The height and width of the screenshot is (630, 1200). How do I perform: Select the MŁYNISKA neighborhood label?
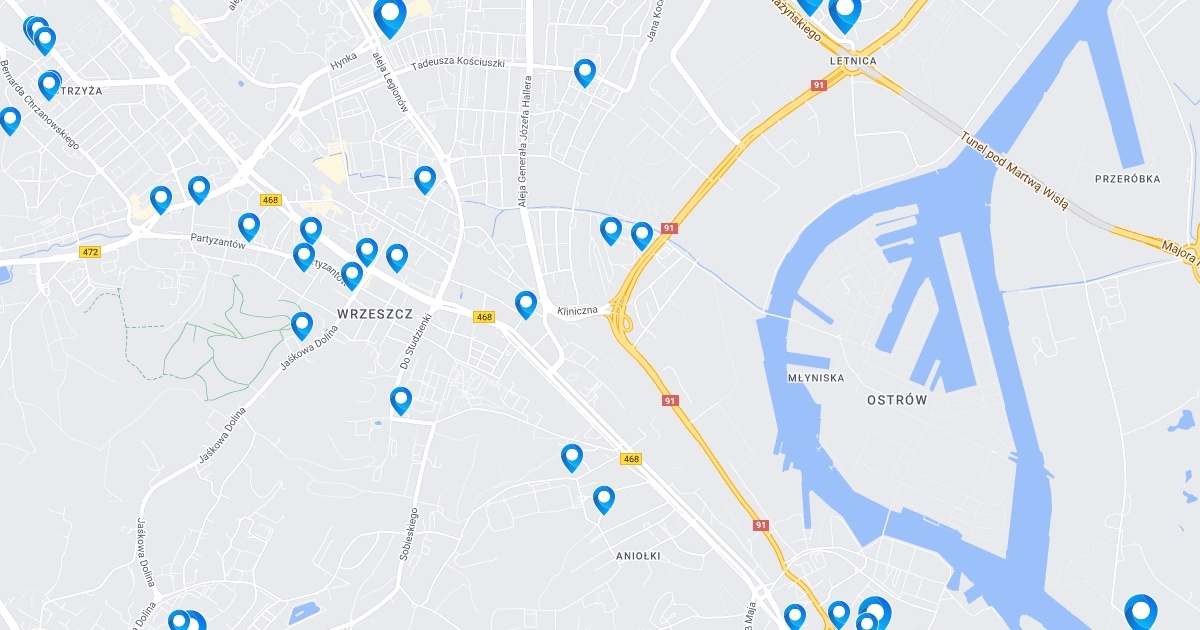click(x=816, y=378)
